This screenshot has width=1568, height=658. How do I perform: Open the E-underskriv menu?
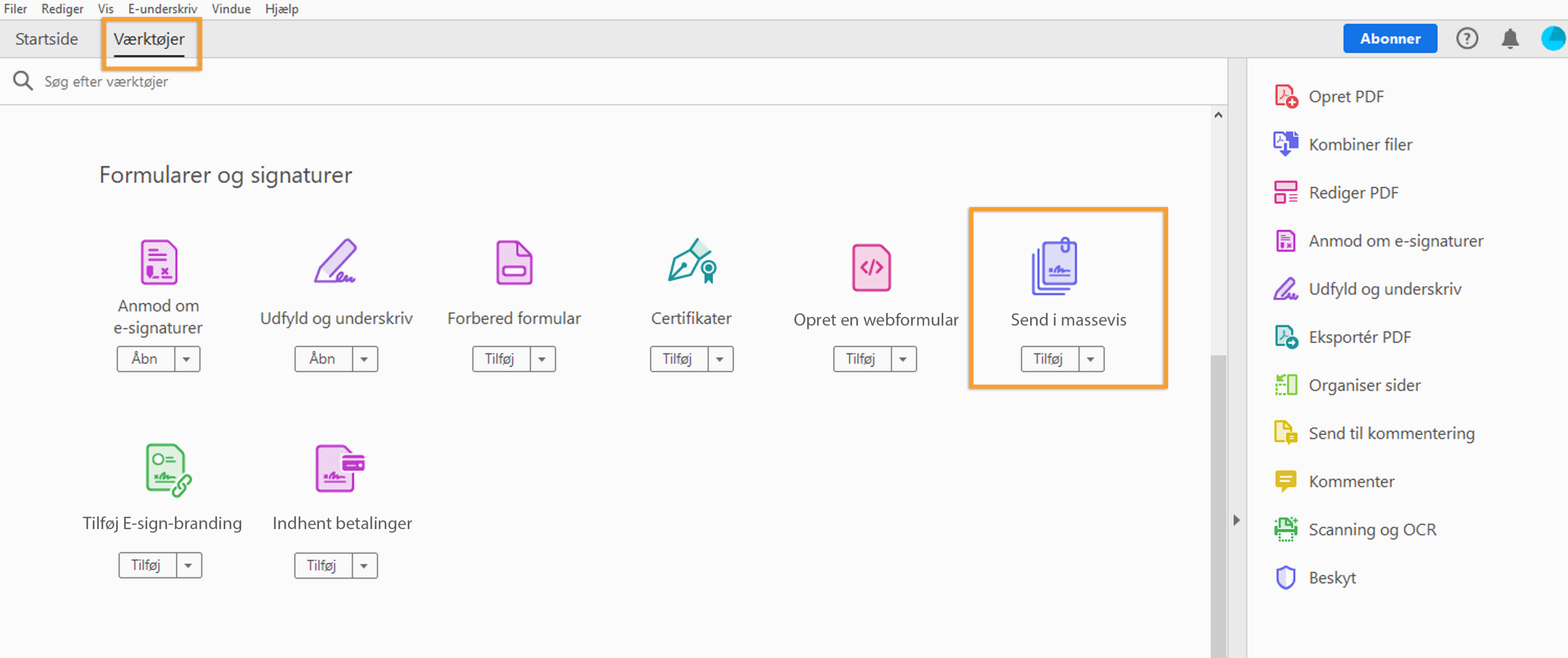click(163, 8)
